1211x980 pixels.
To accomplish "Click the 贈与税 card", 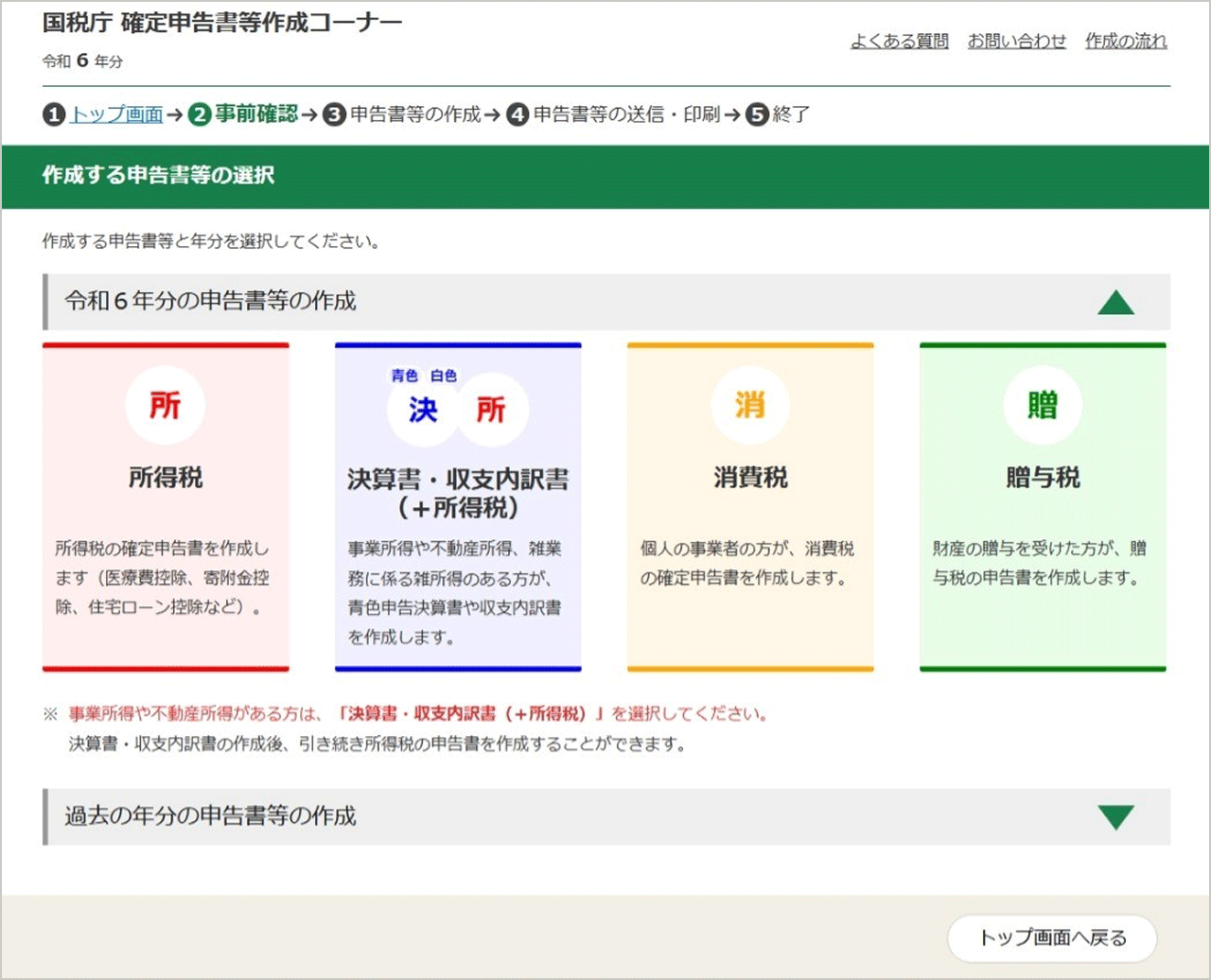I will 1042,506.
